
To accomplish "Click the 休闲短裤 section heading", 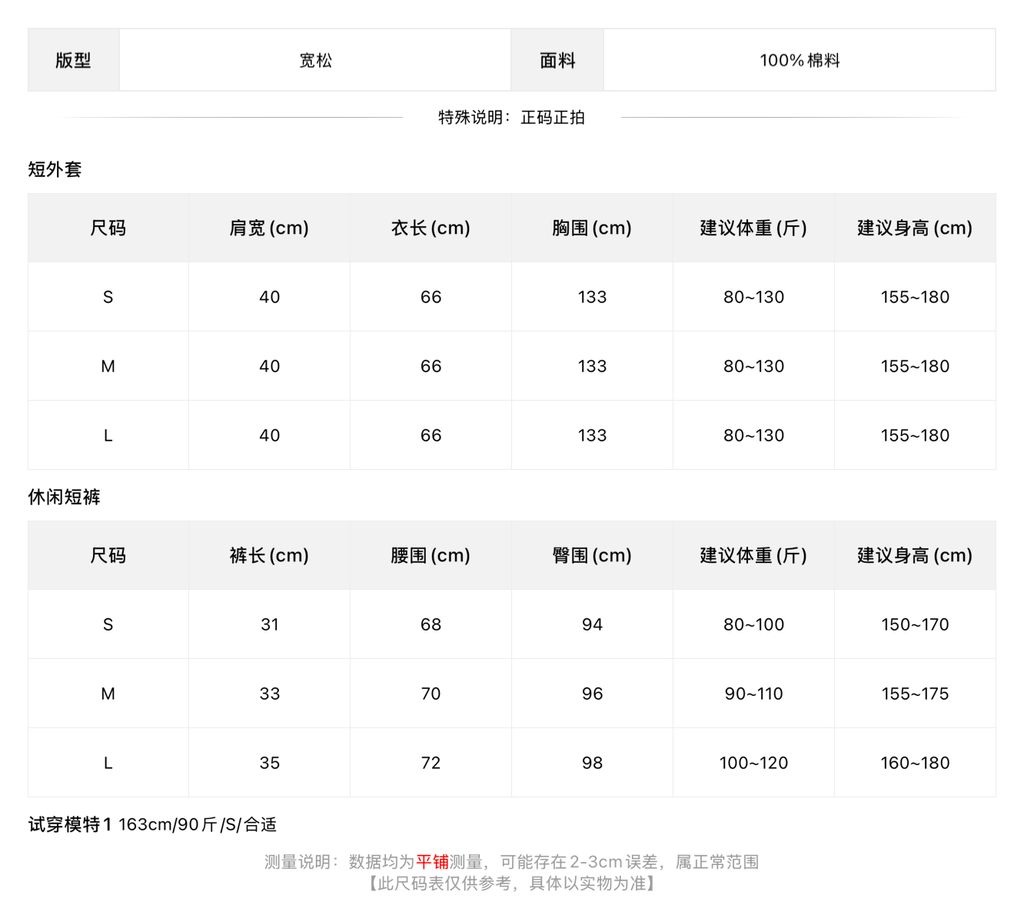I will [x=64, y=497].
